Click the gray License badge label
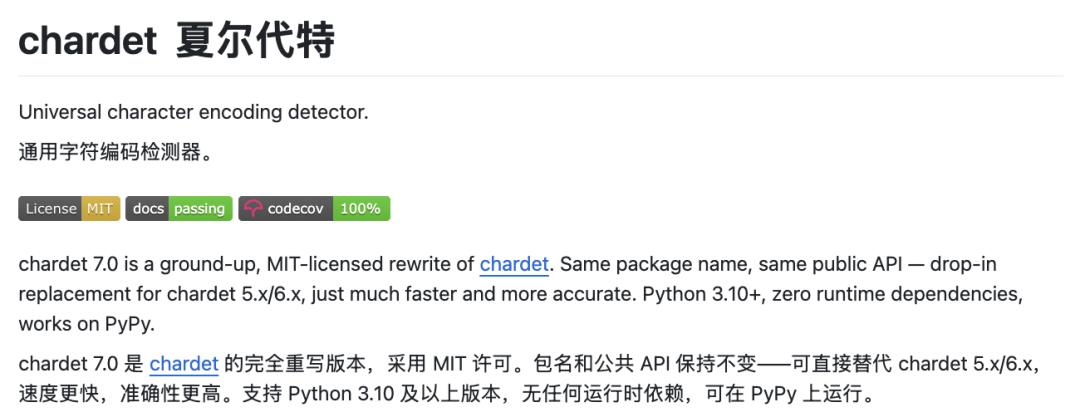This screenshot has width=1080, height=417. pos(51,209)
